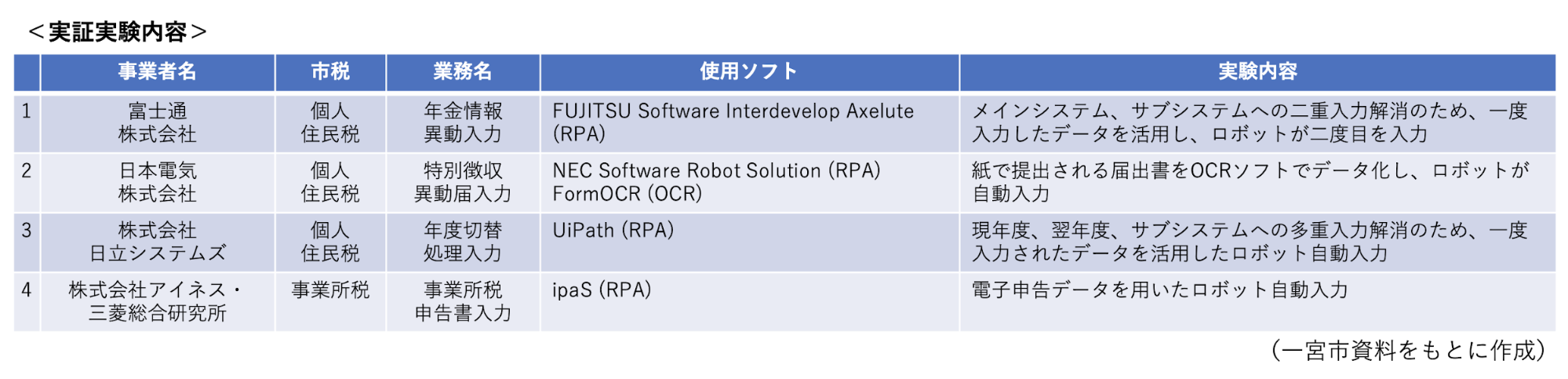This screenshot has width=1568, height=379.
Task: Select the FUJITSU Software Interdevelop Axelute cell
Action: pyautogui.click(x=749, y=123)
